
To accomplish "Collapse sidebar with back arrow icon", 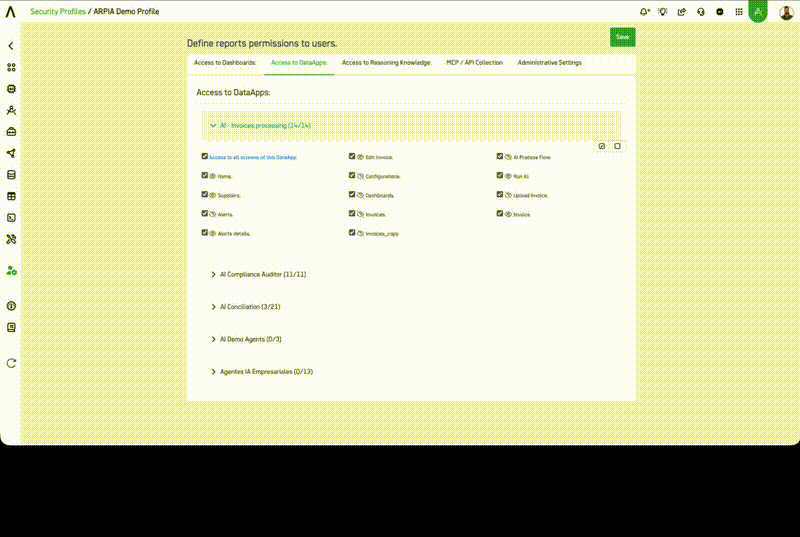I will (x=11, y=46).
